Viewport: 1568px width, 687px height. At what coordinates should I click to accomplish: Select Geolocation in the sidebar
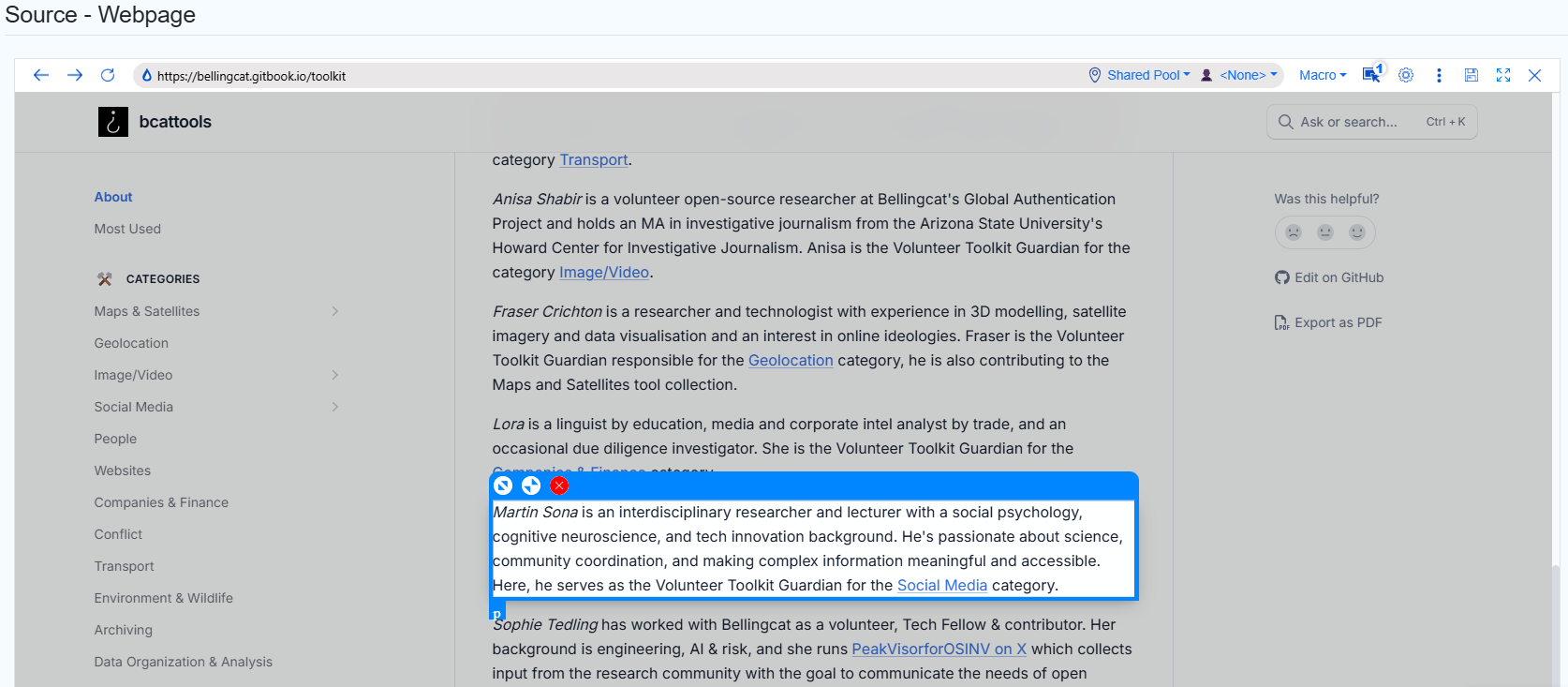click(x=131, y=343)
